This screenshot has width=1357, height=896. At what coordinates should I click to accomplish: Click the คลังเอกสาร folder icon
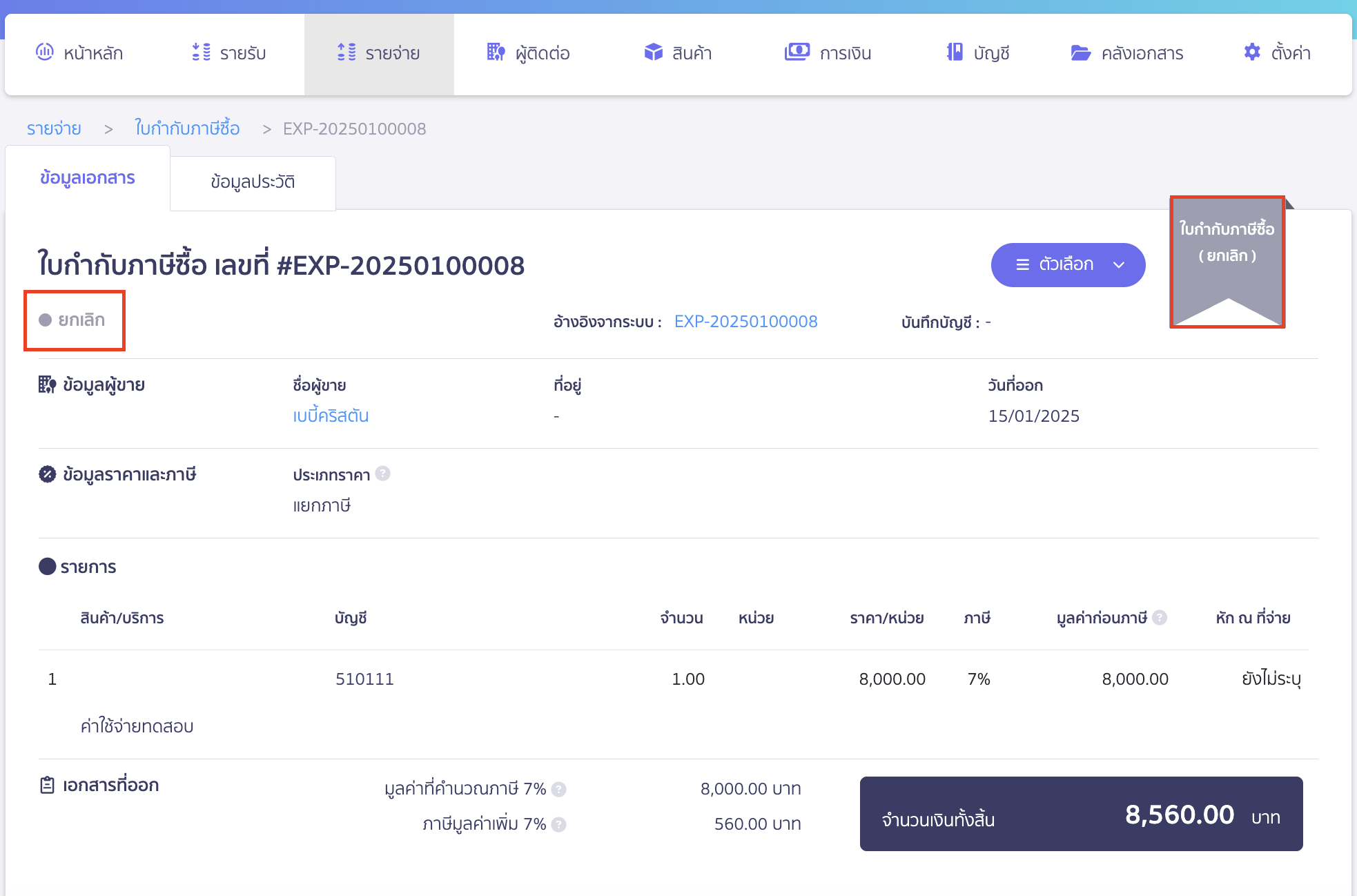click(1080, 52)
